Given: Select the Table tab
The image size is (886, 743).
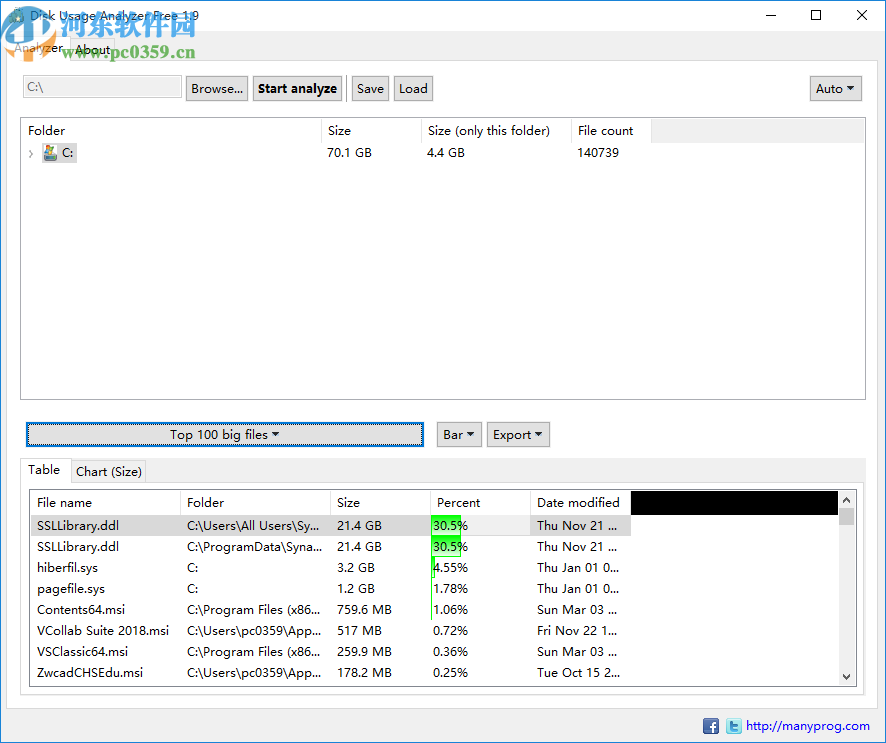Looking at the screenshot, I should coord(45,469).
